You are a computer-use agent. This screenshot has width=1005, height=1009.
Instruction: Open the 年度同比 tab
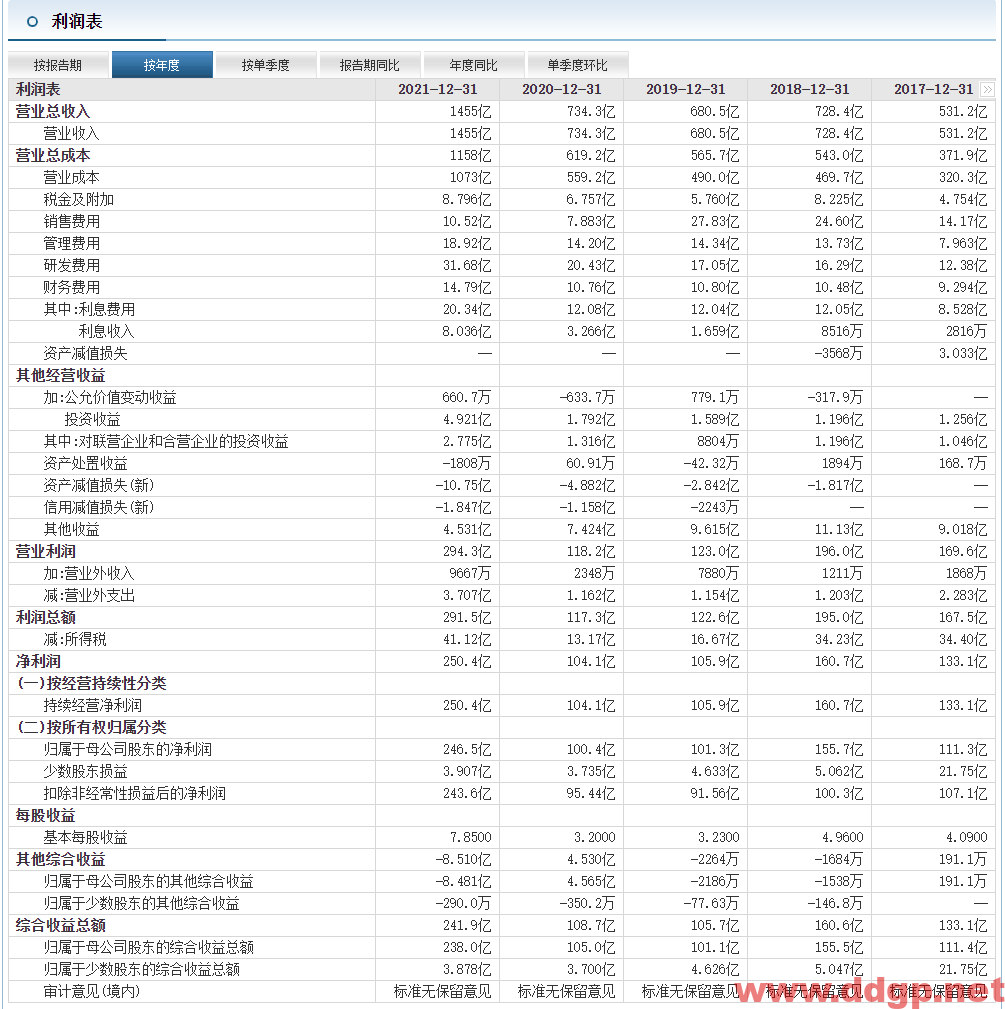point(474,65)
